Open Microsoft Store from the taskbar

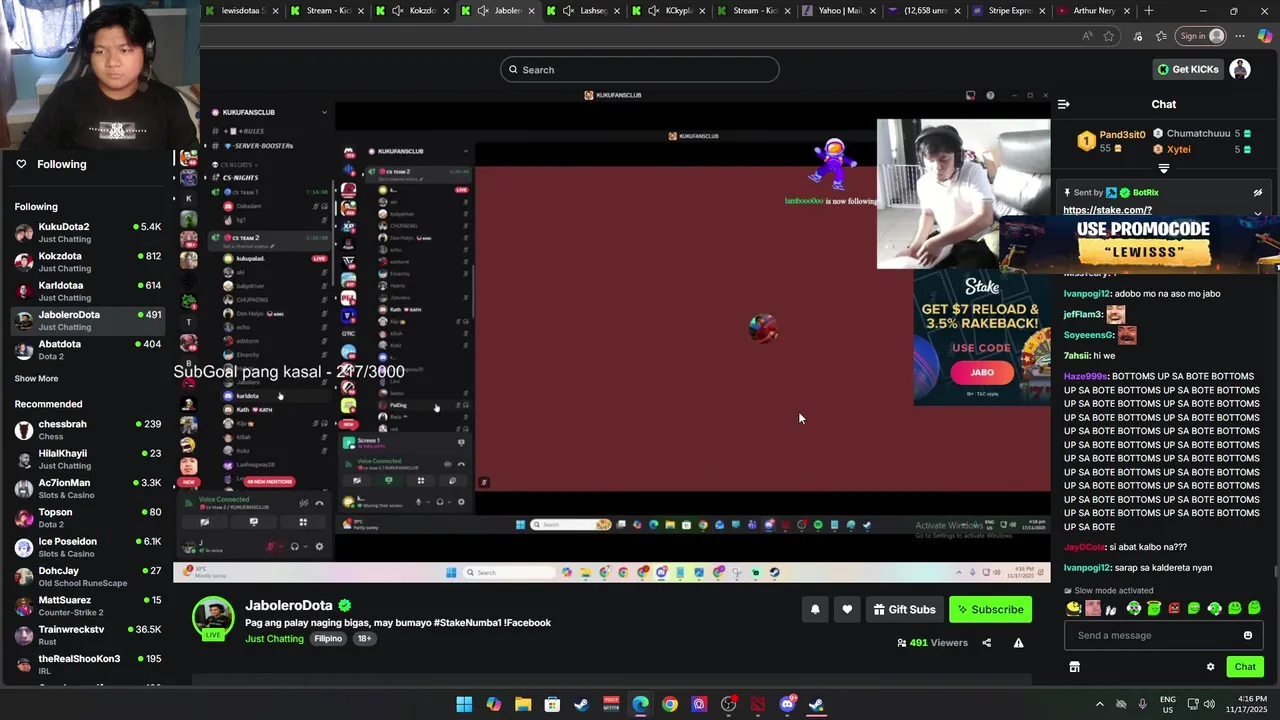tap(552, 704)
